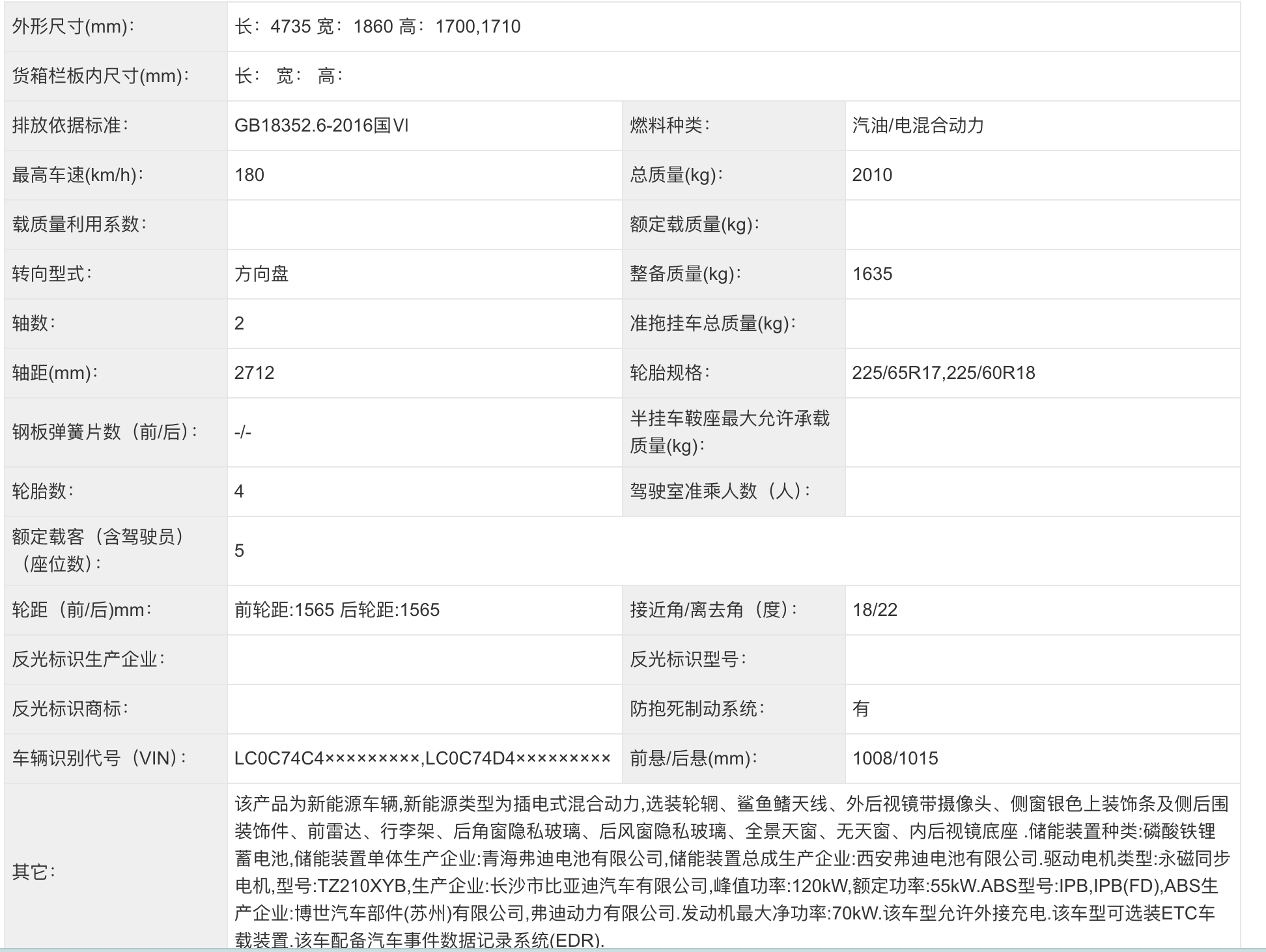Image resolution: width=1266 pixels, height=952 pixels.
Task: Select approach/departure angle value 18/22
Action: click(x=875, y=610)
